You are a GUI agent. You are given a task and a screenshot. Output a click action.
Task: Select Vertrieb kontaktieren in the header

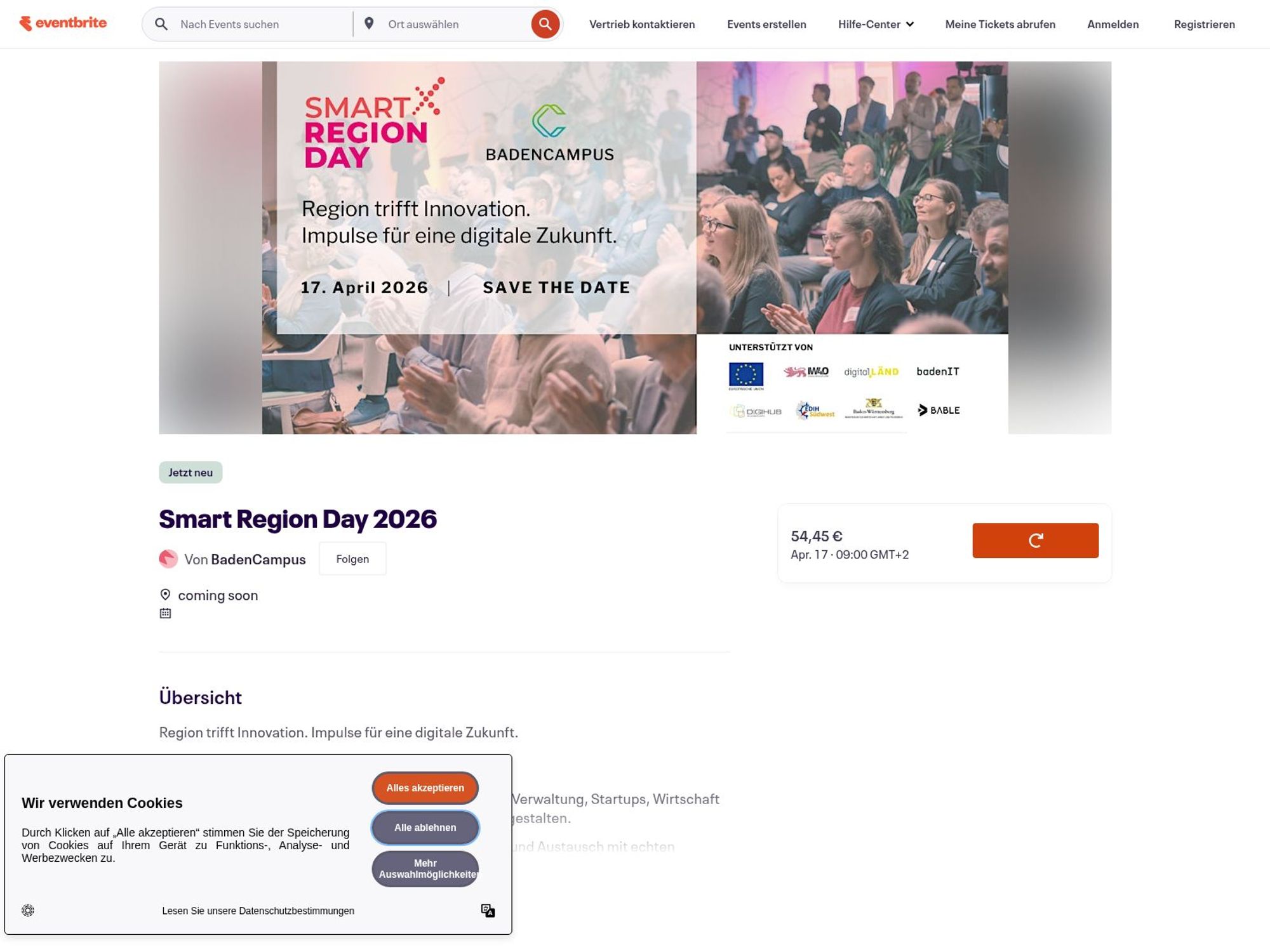tap(643, 24)
